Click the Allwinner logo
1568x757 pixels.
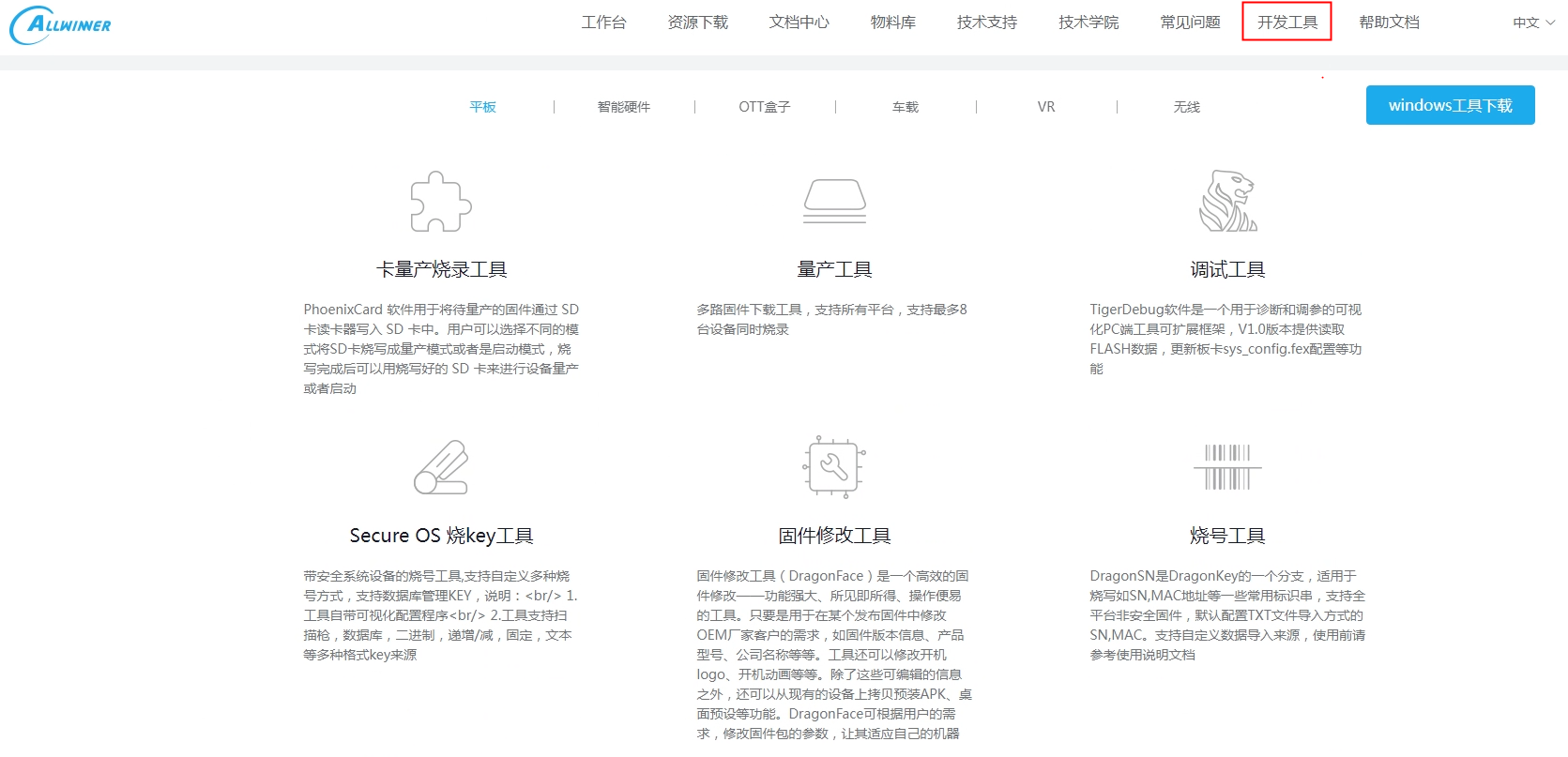point(60,24)
